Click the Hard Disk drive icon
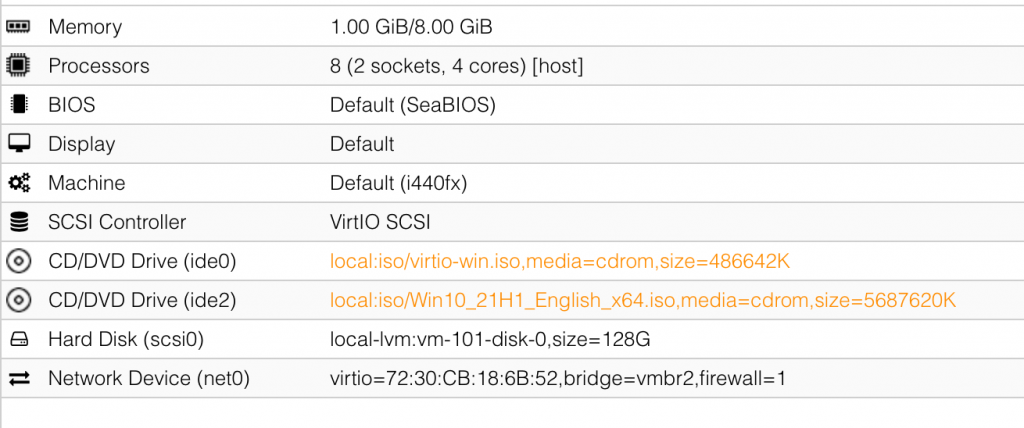Screen dimensions: 1024x428 [x=18, y=340]
